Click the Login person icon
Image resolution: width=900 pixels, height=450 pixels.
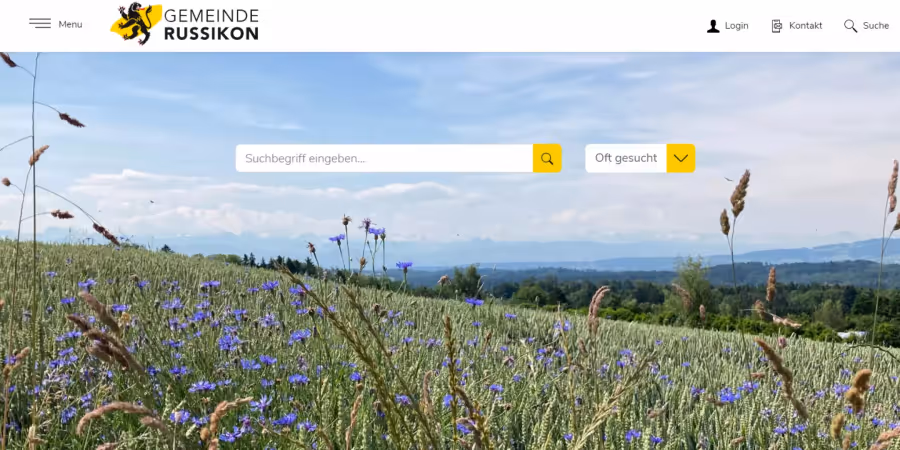713,26
